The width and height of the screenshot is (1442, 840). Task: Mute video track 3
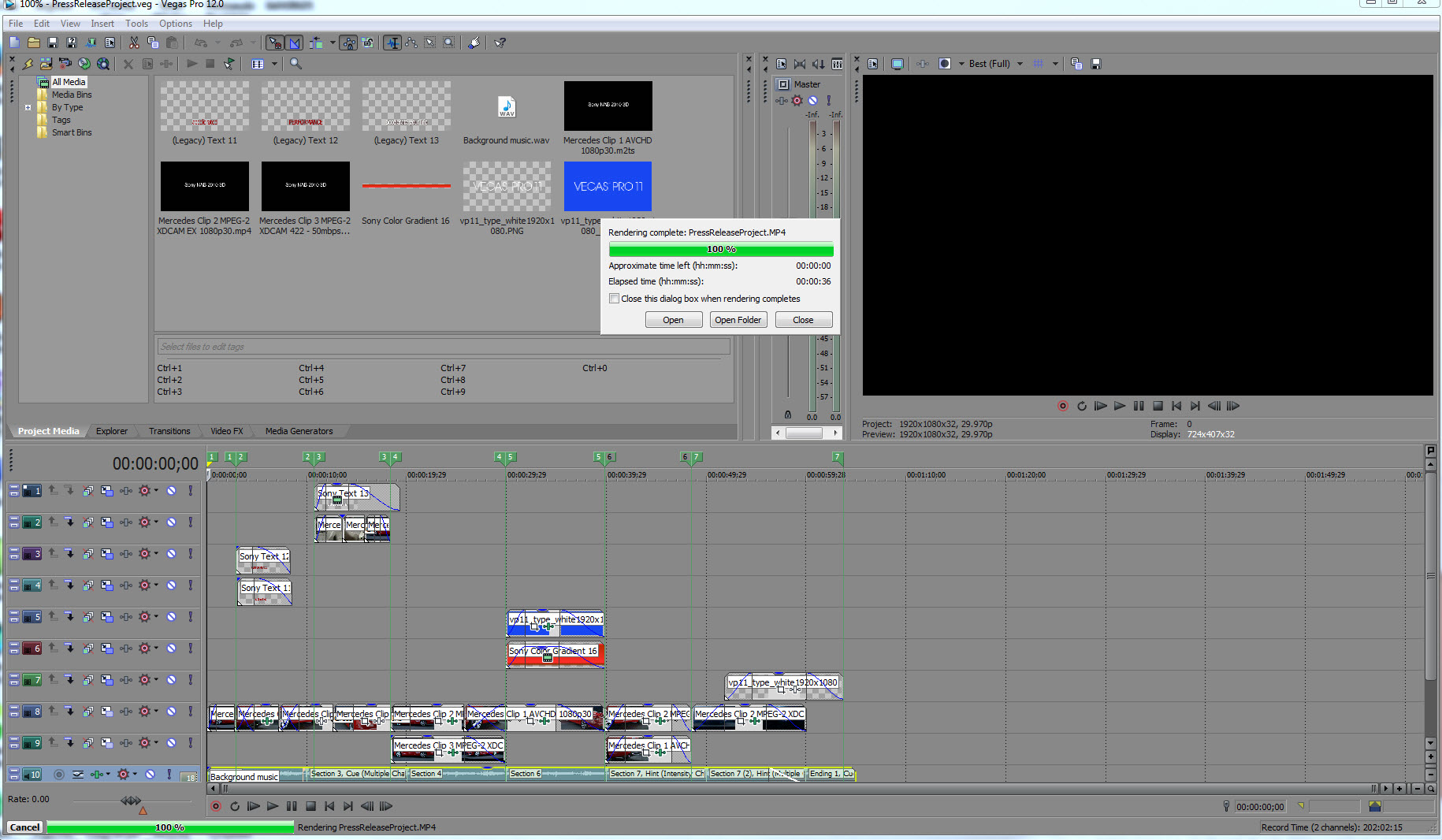(171, 554)
